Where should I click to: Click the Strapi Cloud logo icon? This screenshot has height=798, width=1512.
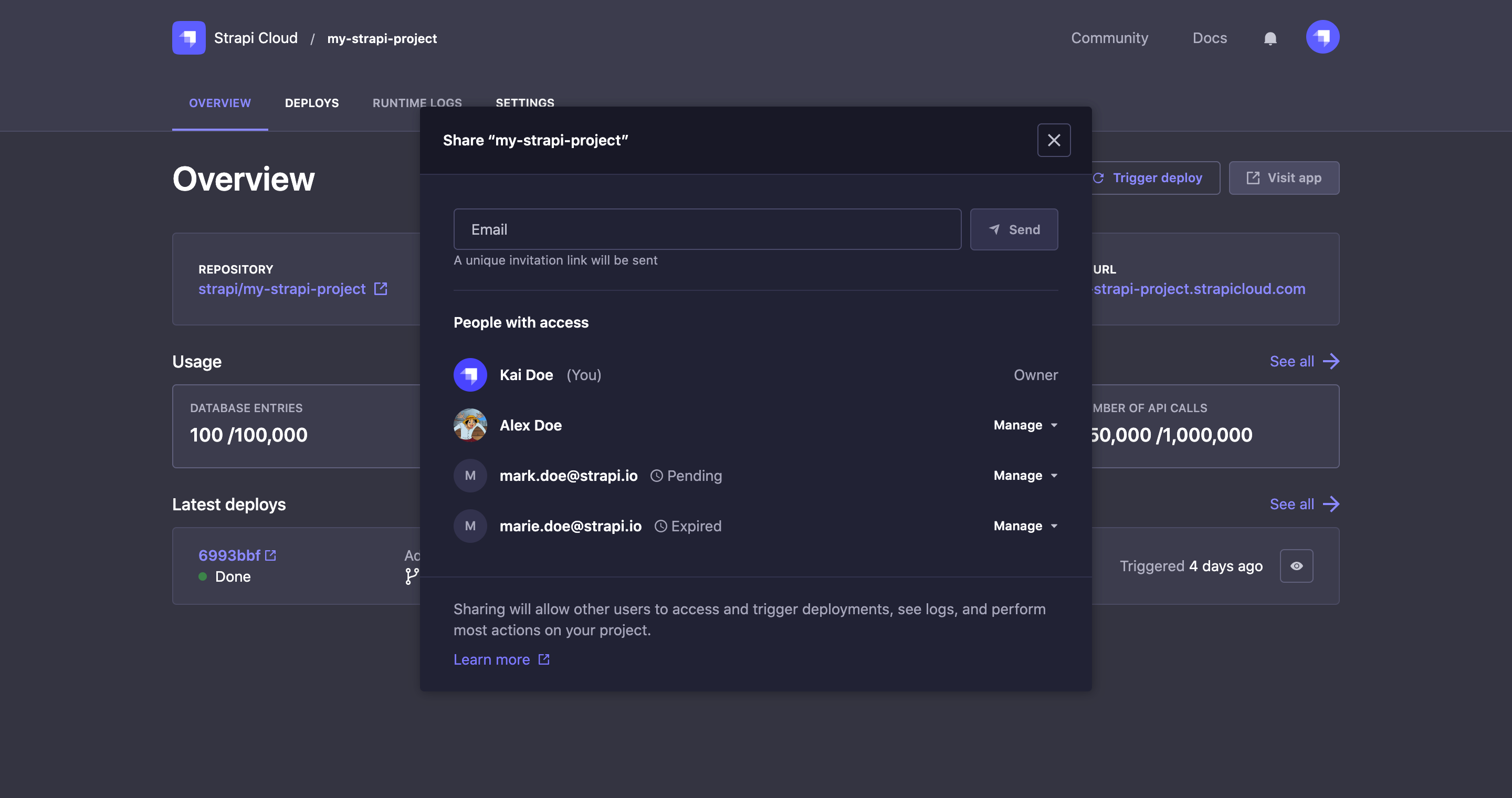(188, 38)
